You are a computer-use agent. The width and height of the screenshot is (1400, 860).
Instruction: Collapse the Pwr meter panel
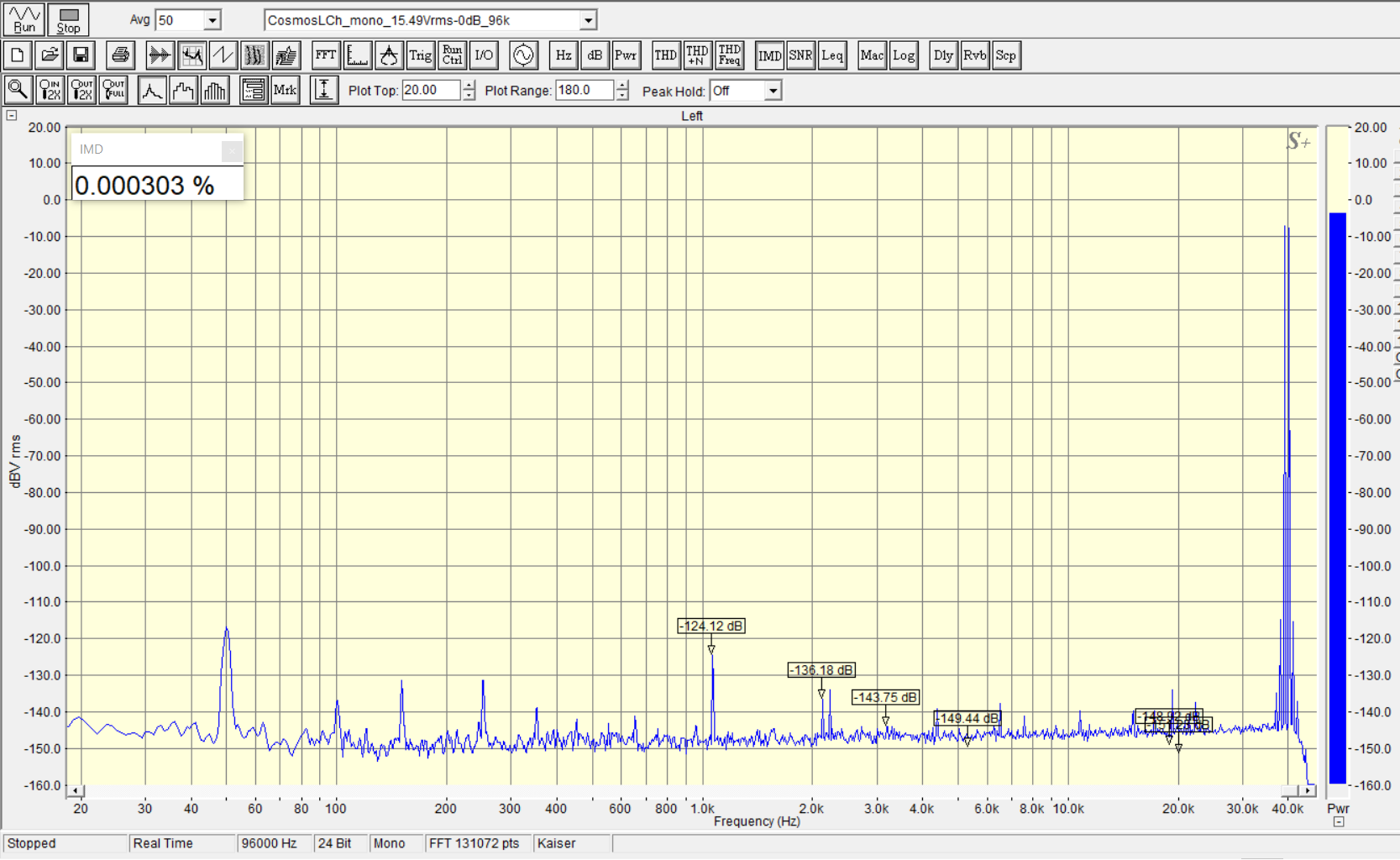coord(1339,822)
